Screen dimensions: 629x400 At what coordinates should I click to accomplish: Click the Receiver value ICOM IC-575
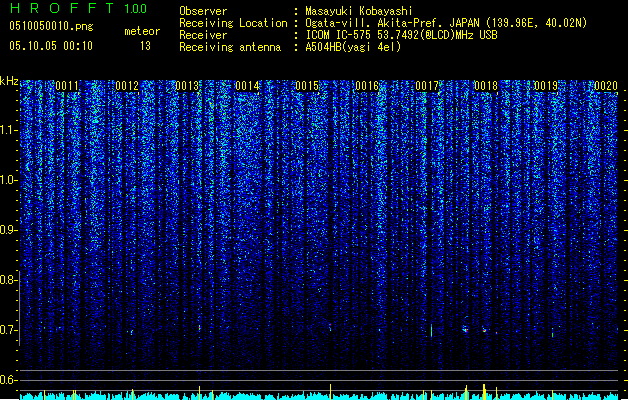(339, 35)
